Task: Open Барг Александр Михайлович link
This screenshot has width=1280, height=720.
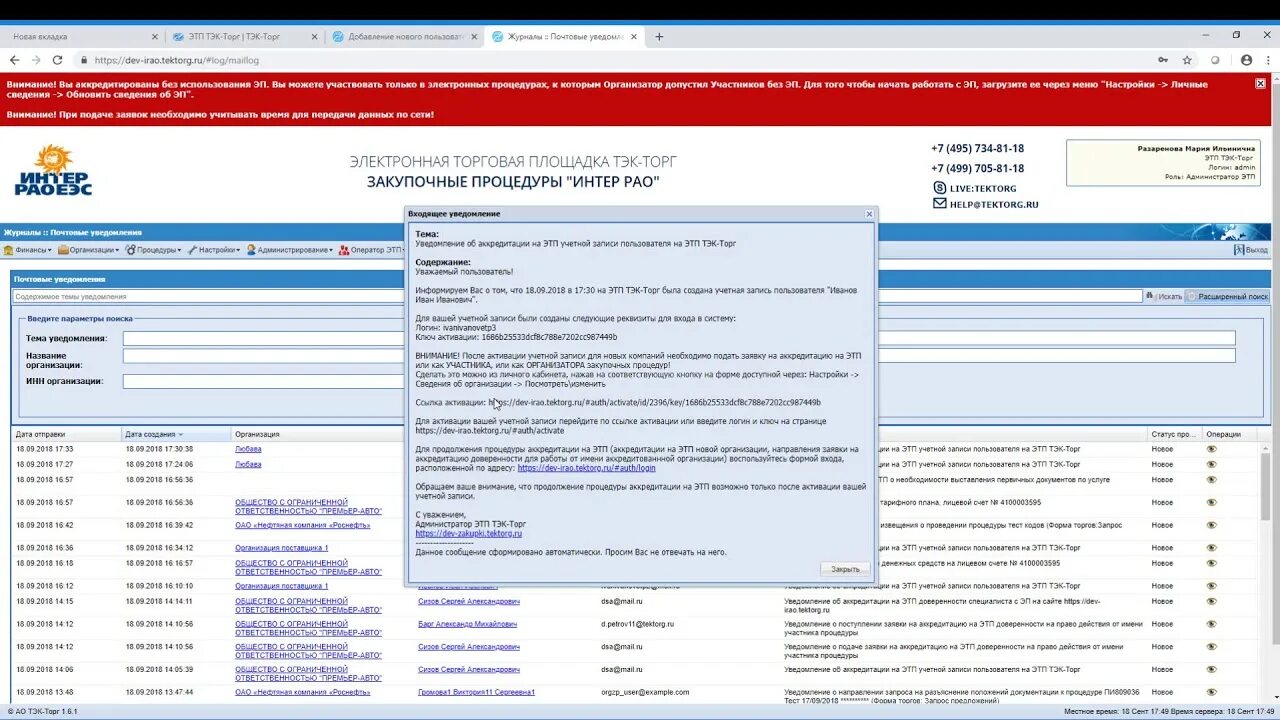Action: (x=467, y=624)
